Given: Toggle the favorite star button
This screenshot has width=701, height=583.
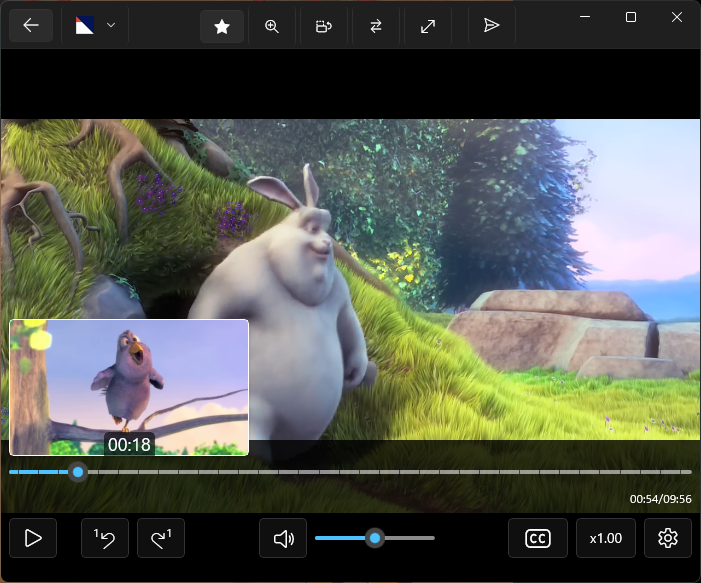Looking at the screenshot, I should pos(222,26).
